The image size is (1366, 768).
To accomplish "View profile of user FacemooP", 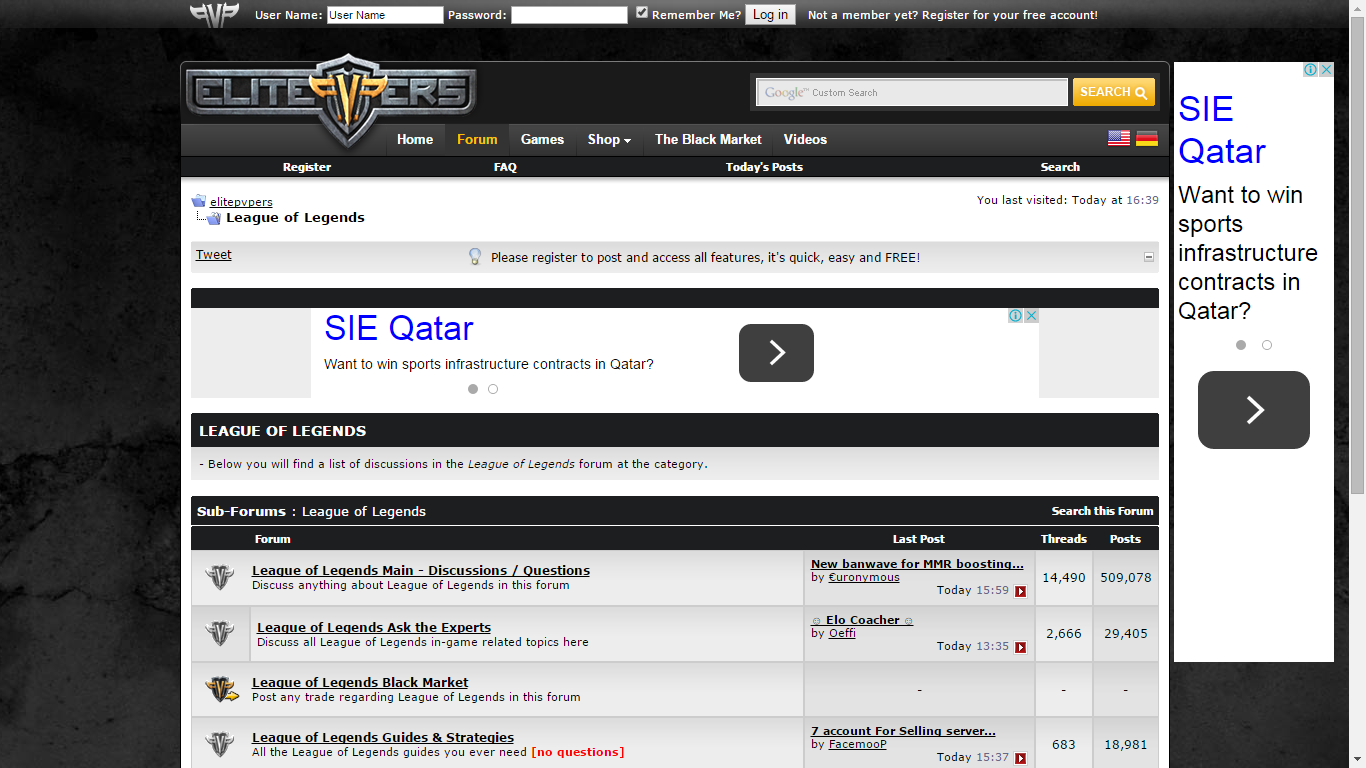I will coord(858,744).
